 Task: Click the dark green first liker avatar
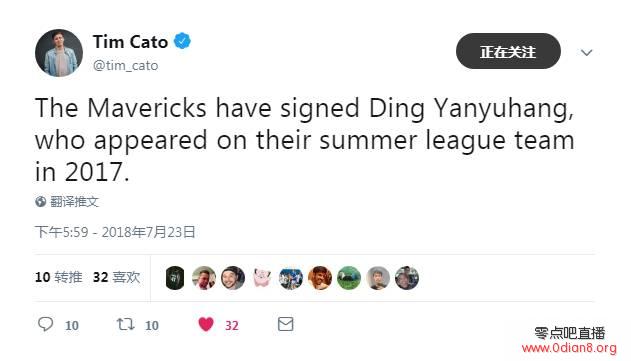tap(175, 278)
